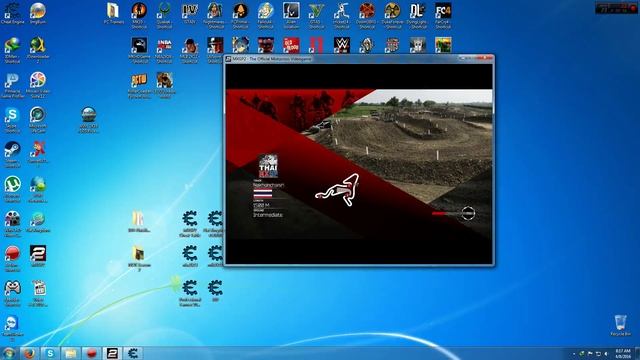Launch Movavi Video Suite 12

point(38,85)
